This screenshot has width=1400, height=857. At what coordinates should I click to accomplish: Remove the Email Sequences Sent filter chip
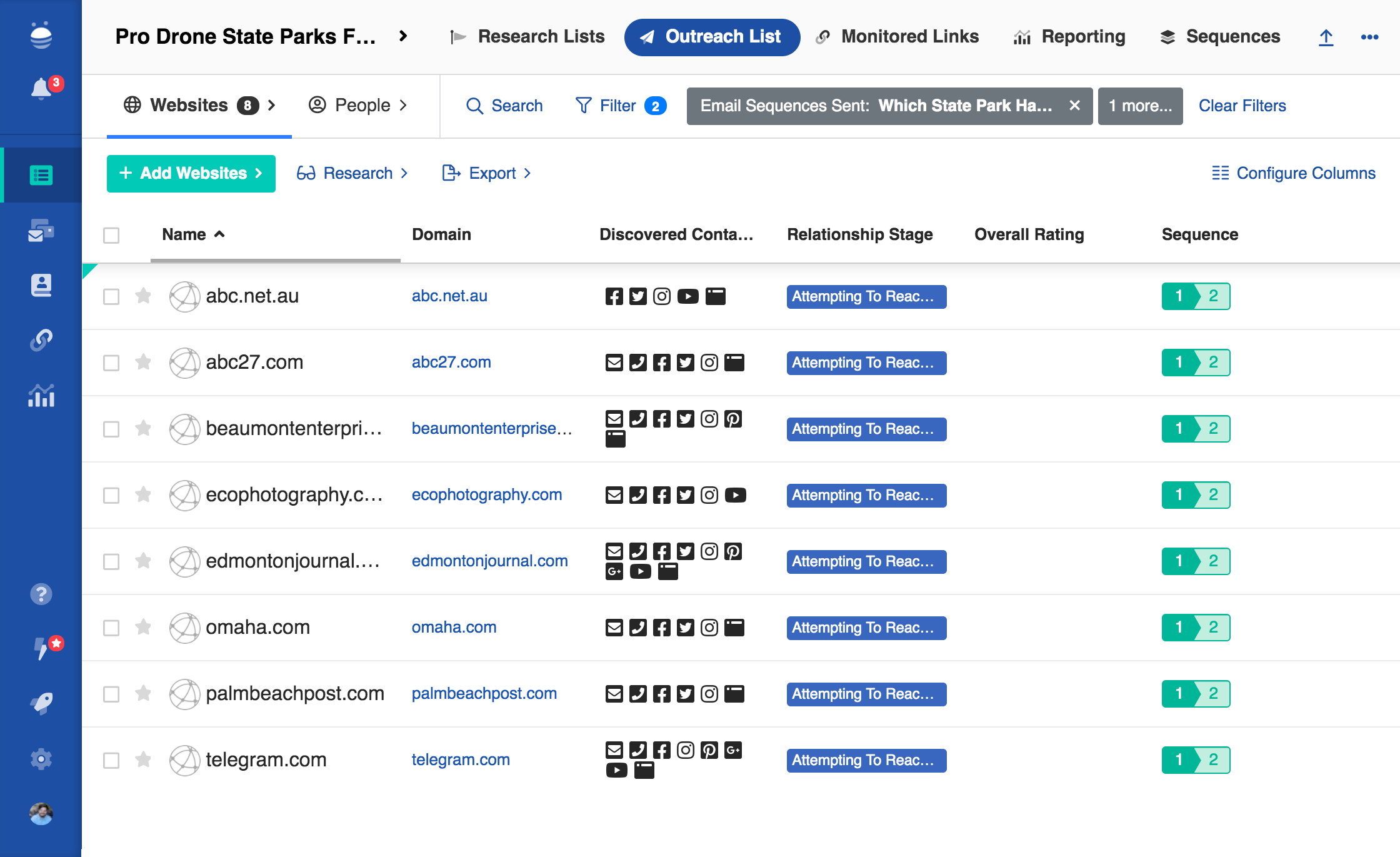1074,106
